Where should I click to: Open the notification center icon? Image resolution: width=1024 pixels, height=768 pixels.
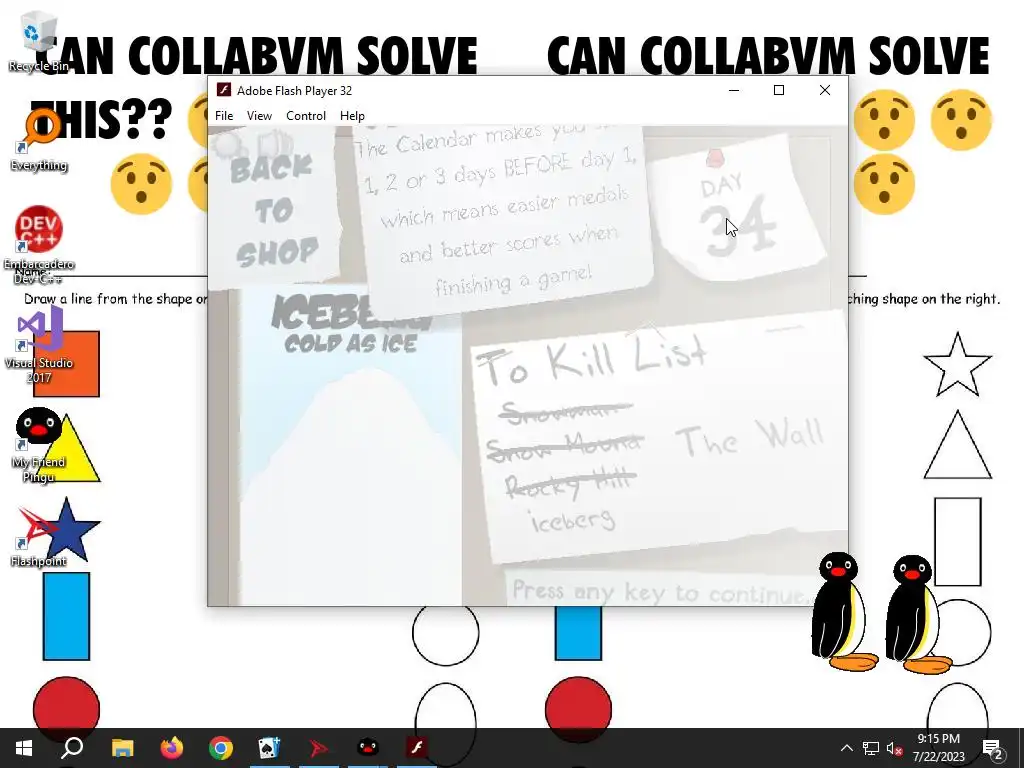click(993, 748)
